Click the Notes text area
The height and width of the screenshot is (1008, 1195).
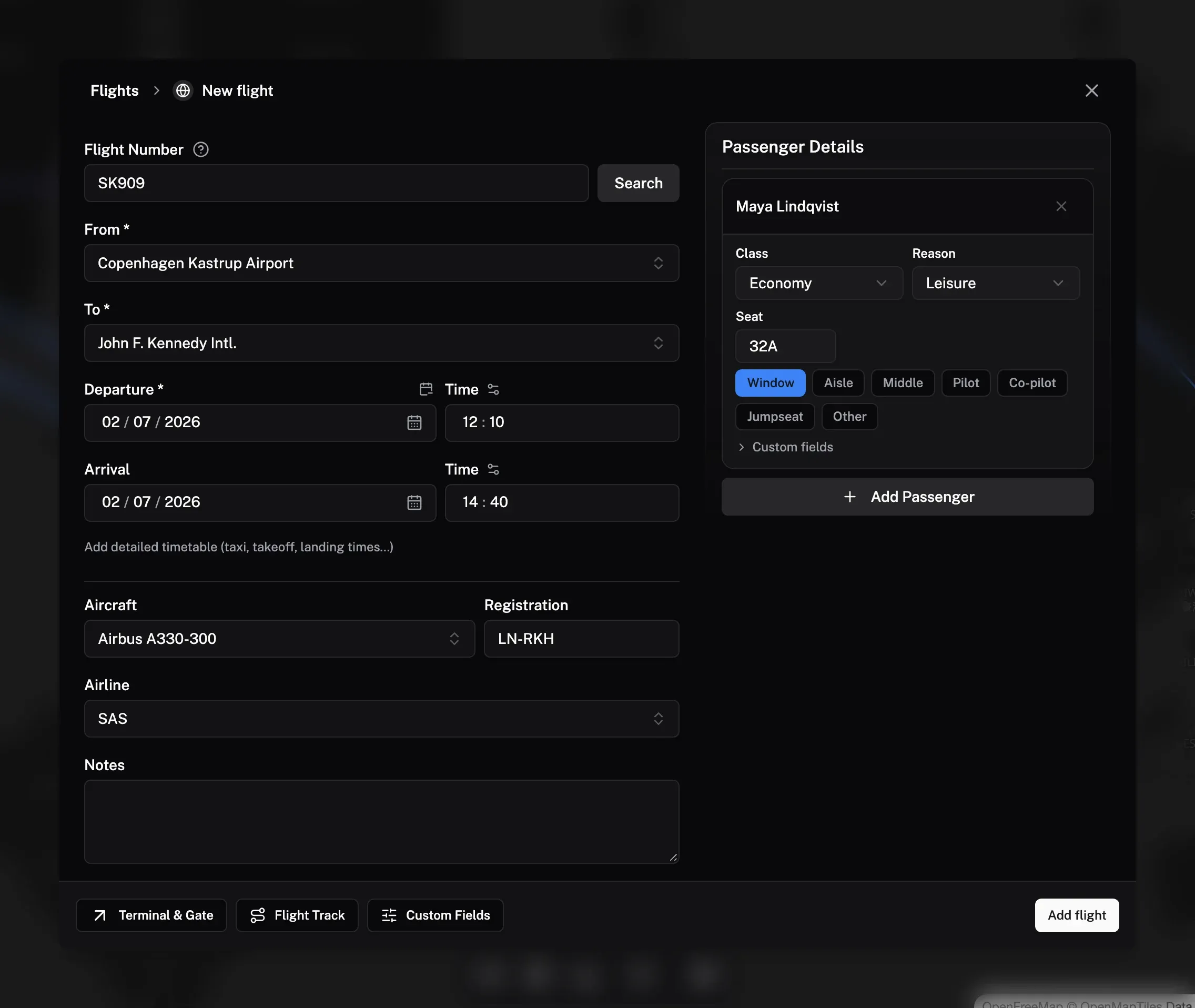(381, 821)
